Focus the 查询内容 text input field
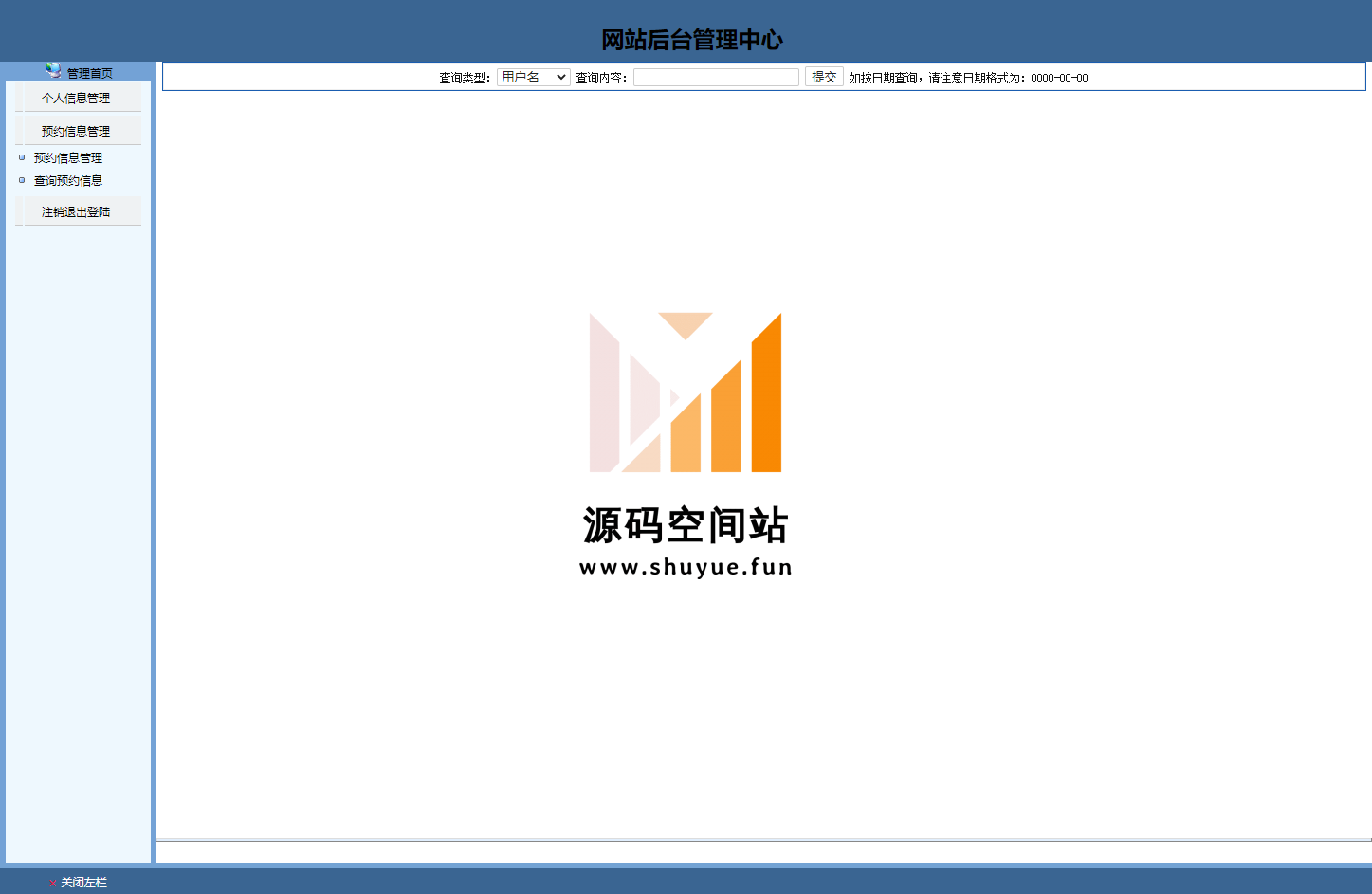The width and height of the screenshot is (1372, 894). pyautogui.click(x=716, y=77)
